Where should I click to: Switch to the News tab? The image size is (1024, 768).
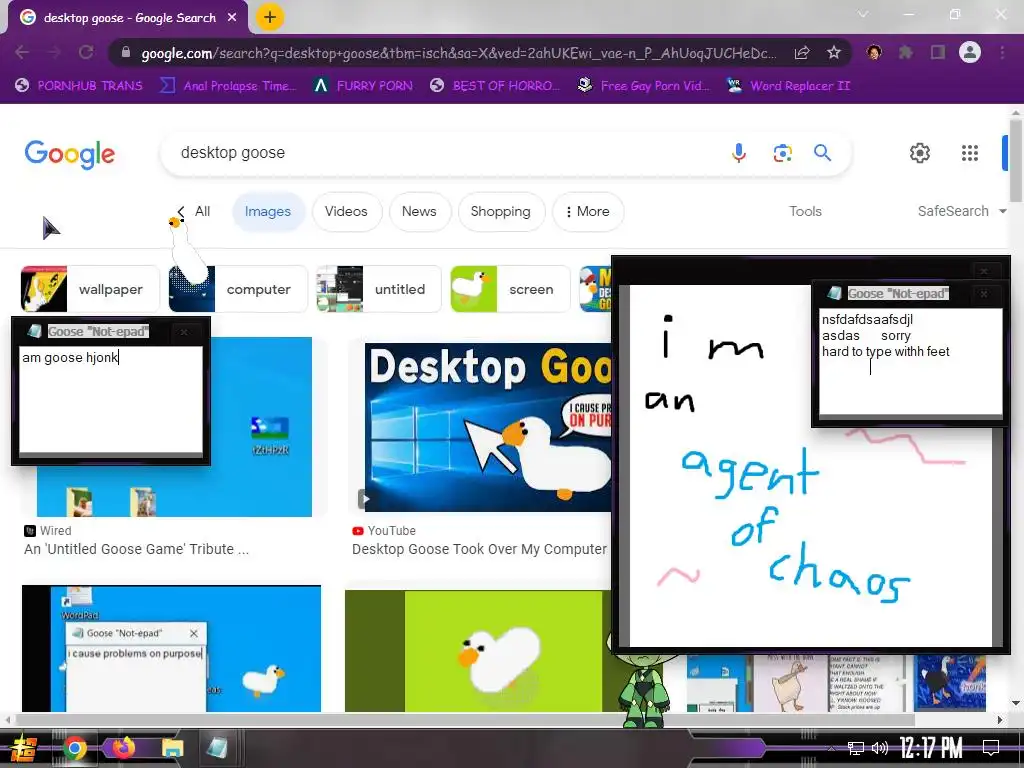click(x=419, y=212)
